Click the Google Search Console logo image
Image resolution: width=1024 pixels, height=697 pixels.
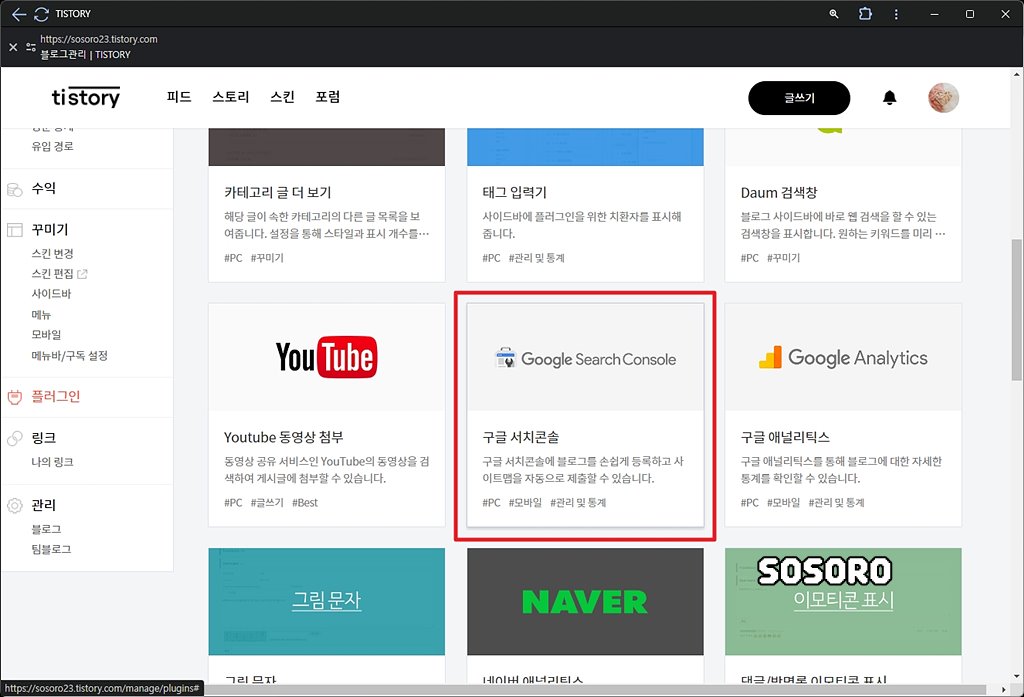(x=585, y=358)
